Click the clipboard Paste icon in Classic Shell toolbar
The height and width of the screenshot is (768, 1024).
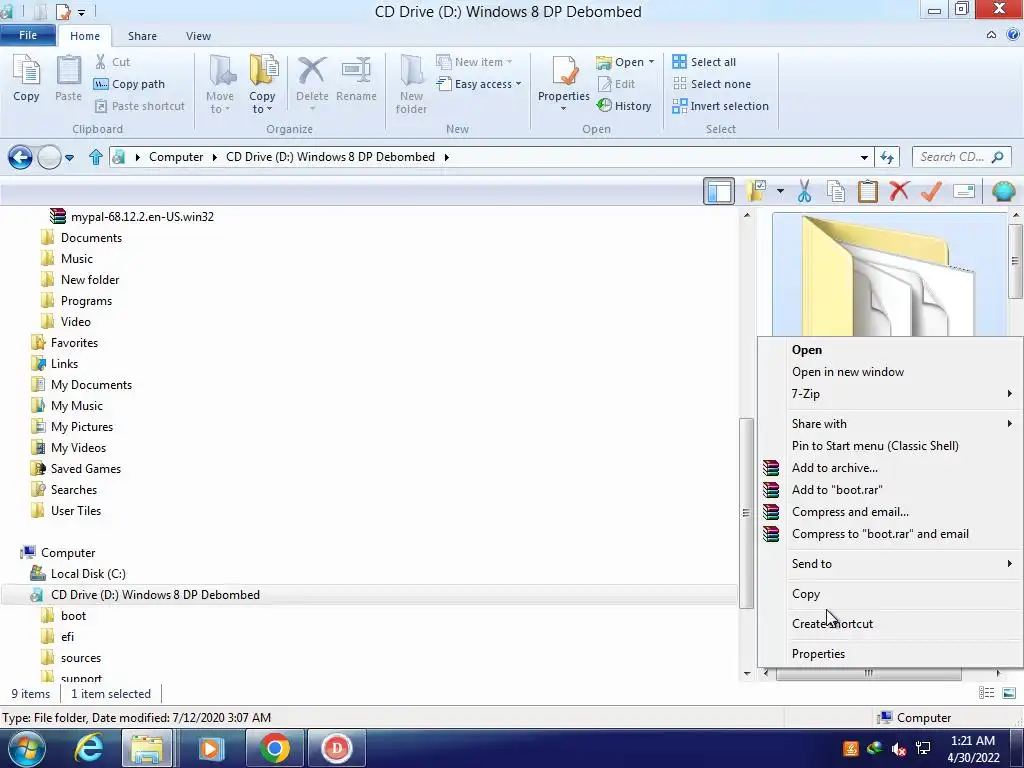click(x=867, y=191)
